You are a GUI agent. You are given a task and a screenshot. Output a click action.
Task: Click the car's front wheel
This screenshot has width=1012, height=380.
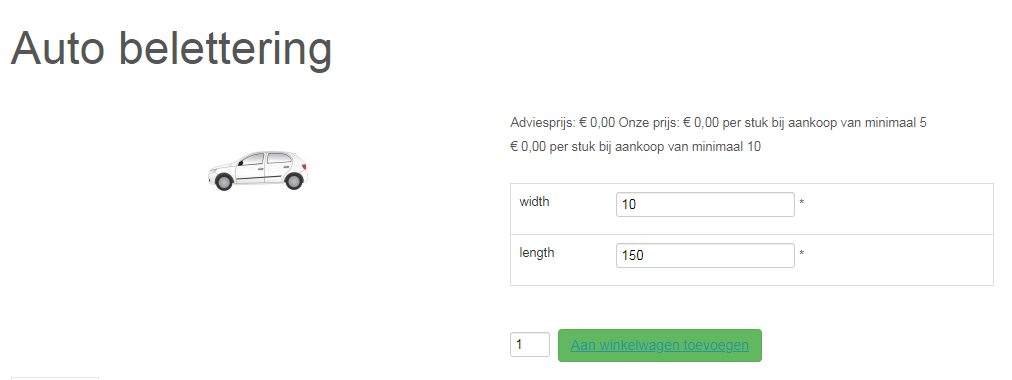223,182
